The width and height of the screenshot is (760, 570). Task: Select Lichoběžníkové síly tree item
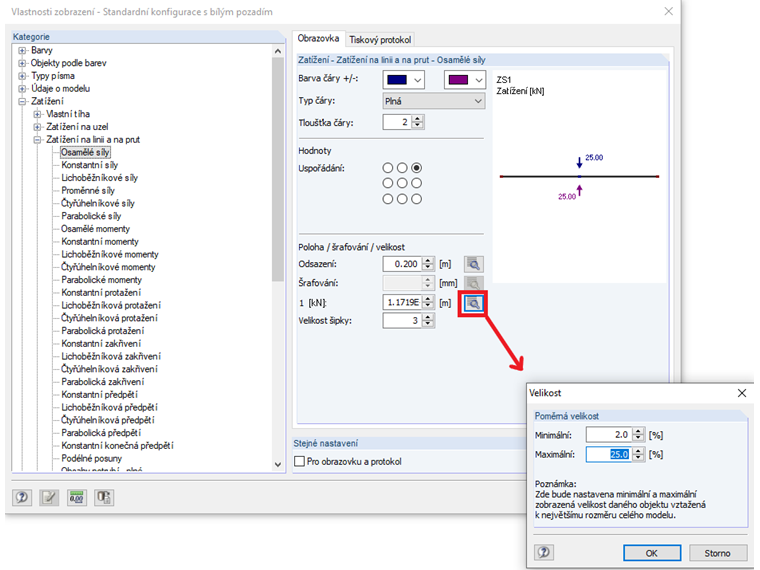tap(99, 178)
